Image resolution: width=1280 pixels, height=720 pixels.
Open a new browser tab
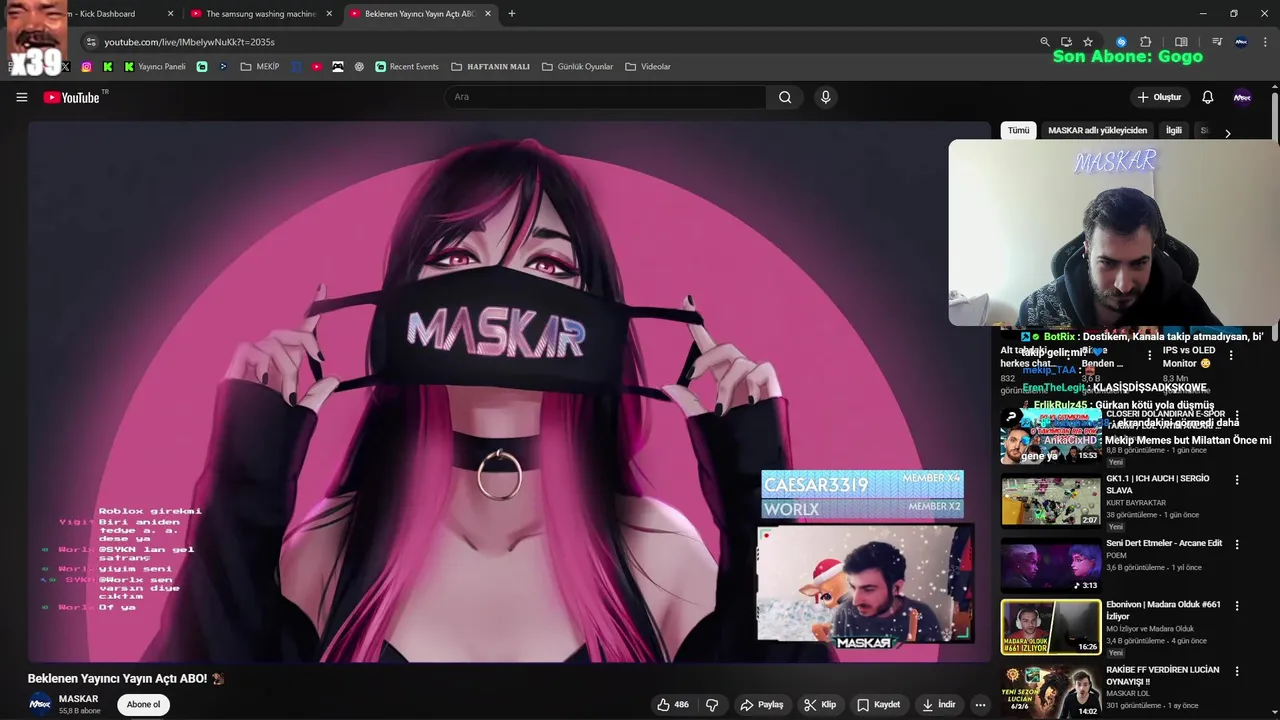click(511, 14)
